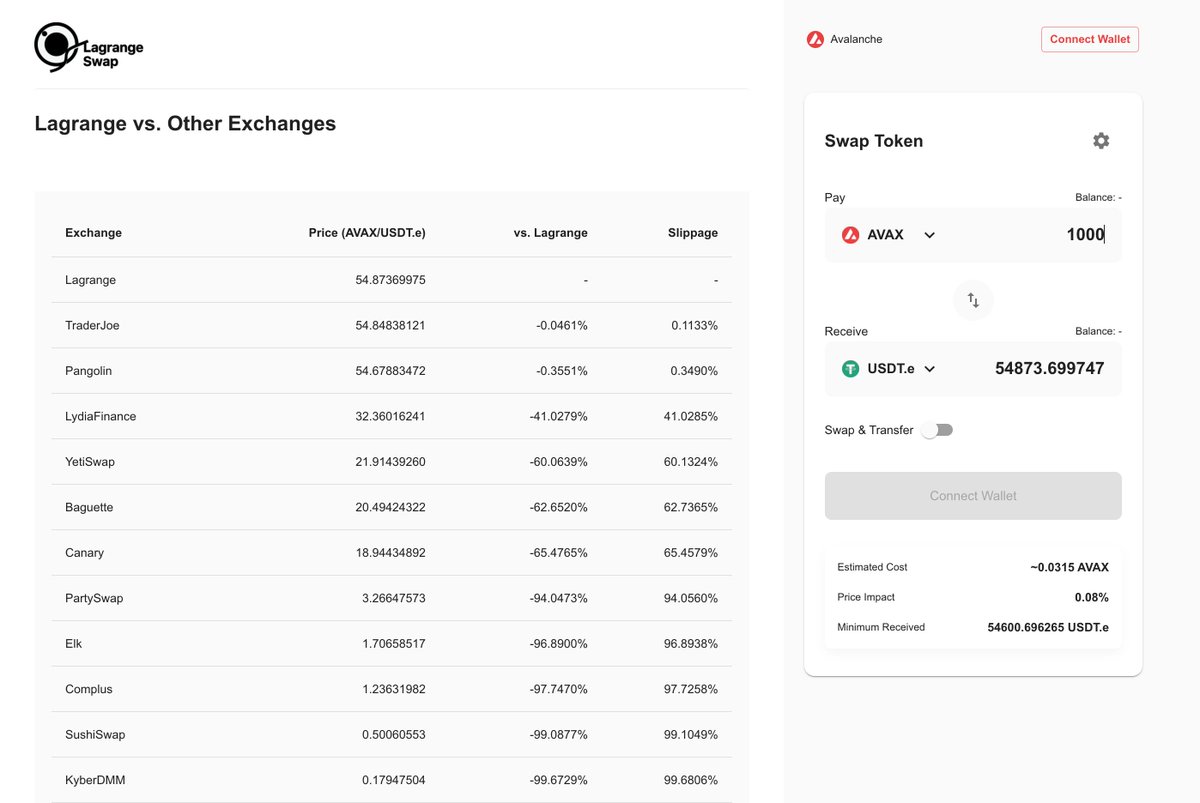Expand the AVAX pay token dropdown
The width and height of the screenshot is (1200, 803).
(930, 235)
